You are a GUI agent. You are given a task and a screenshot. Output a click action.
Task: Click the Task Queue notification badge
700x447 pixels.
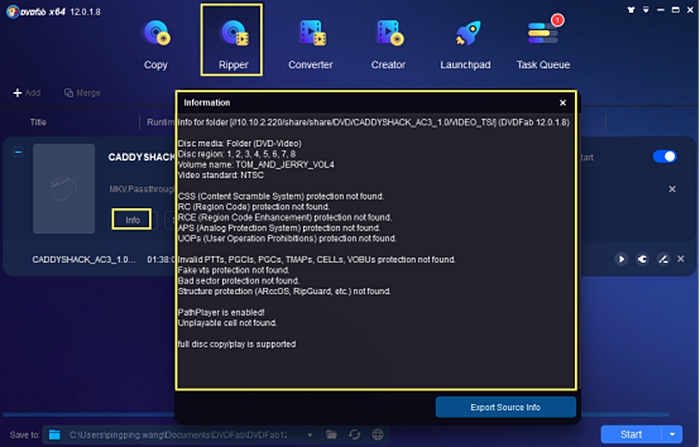tap(557, 20)
